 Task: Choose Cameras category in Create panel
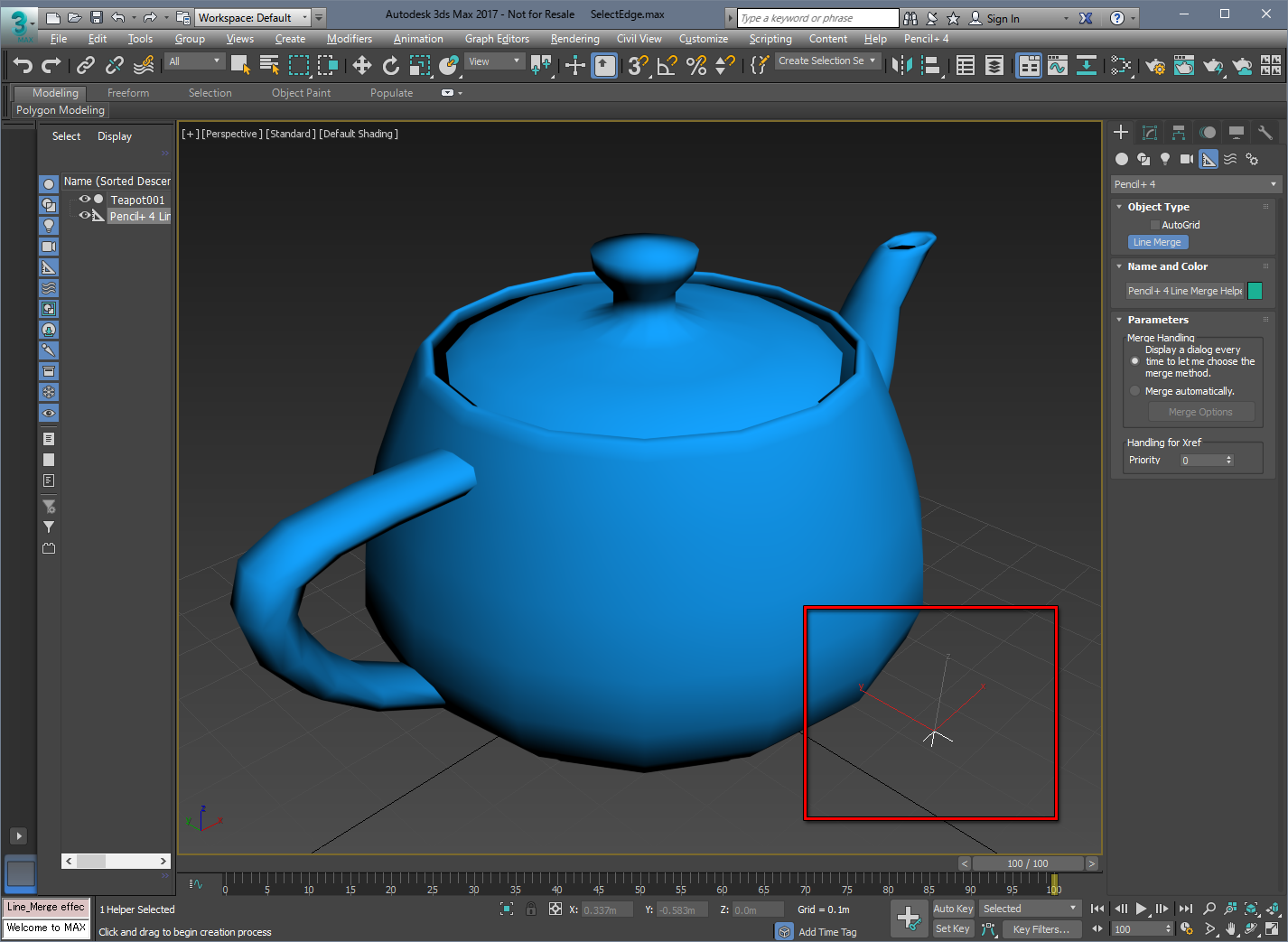point(1187,159)
